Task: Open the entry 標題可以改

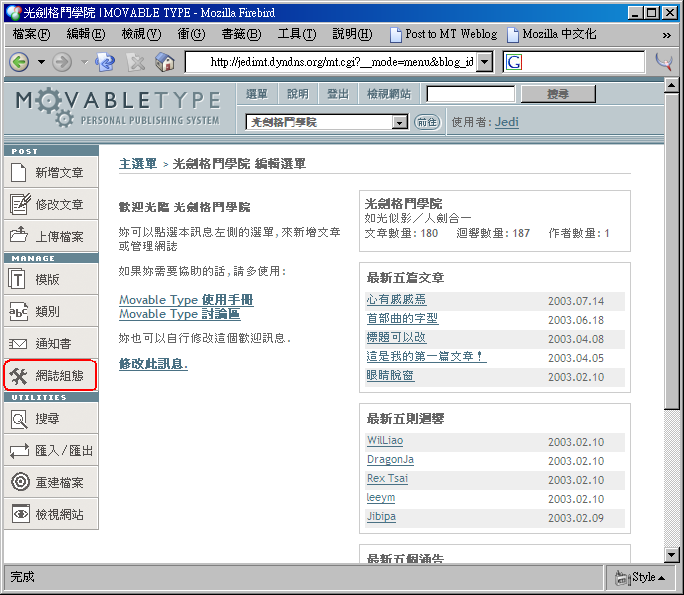Action: pos(396,337)
